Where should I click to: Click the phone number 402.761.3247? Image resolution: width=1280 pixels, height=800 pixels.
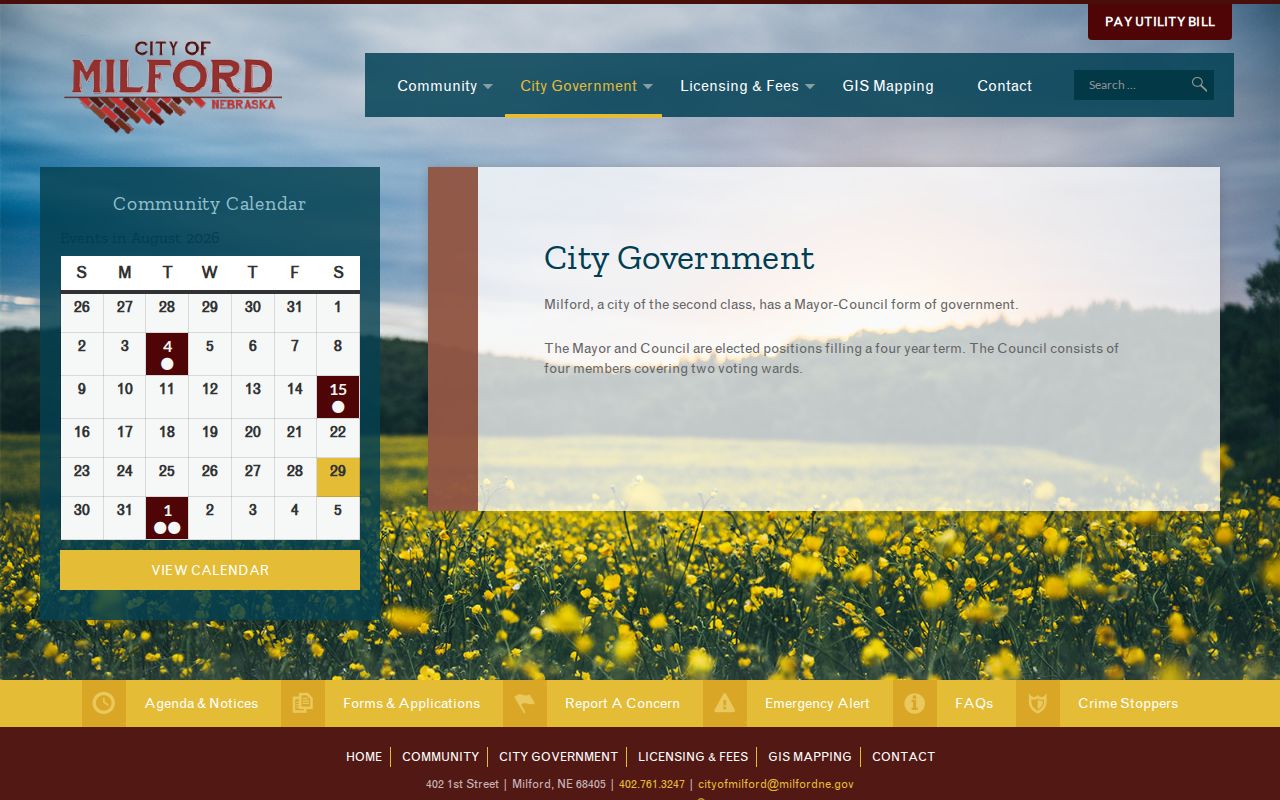point(652,784)
